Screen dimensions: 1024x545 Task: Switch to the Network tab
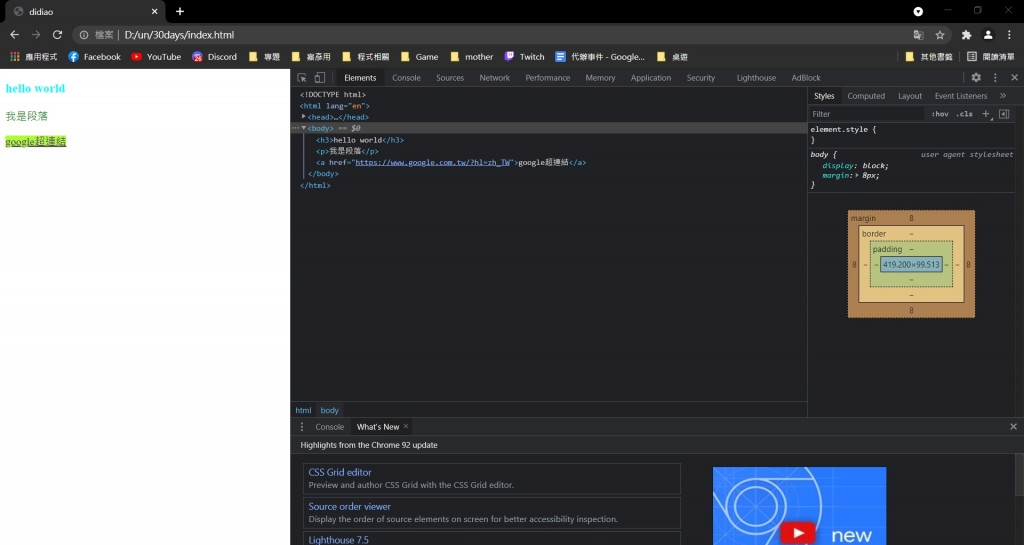494,78
